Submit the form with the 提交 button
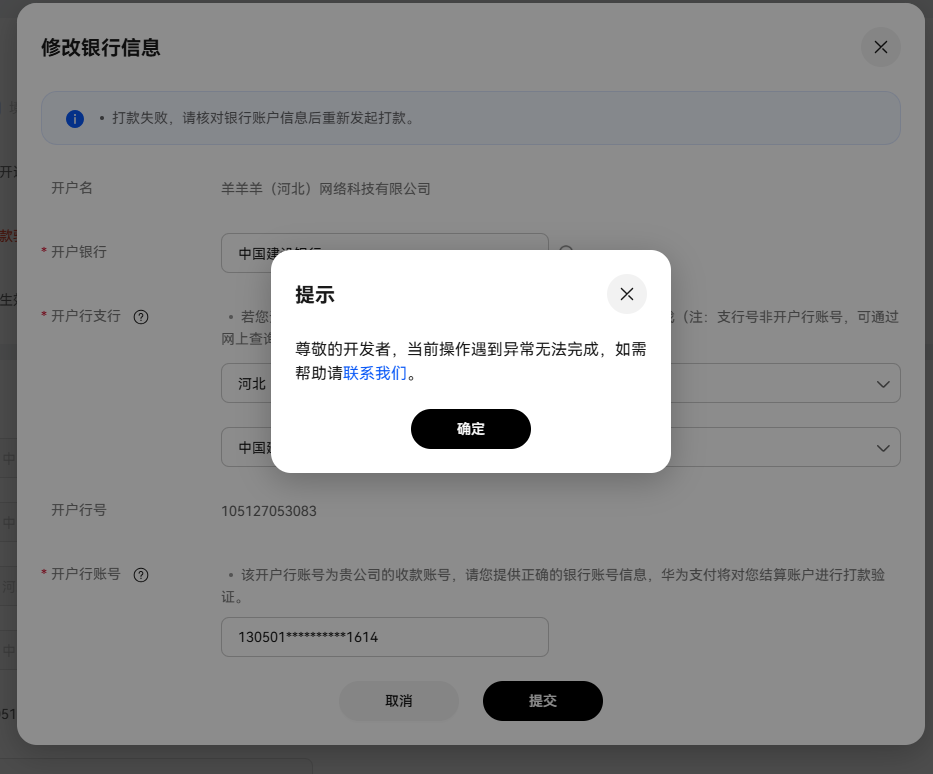 click(x=542, y=701)
